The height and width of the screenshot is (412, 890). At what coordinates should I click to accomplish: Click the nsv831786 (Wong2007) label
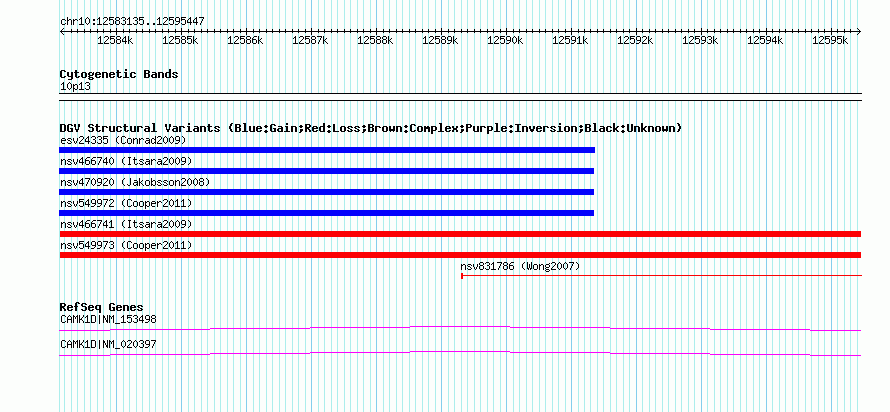pos(520,266)
